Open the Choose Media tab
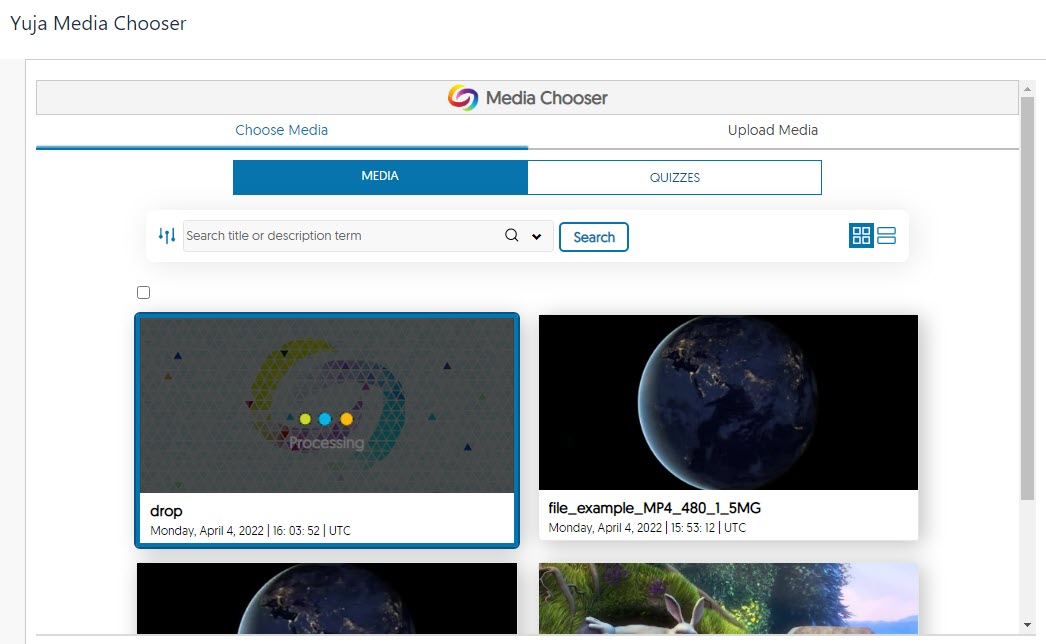 (282, 130)
